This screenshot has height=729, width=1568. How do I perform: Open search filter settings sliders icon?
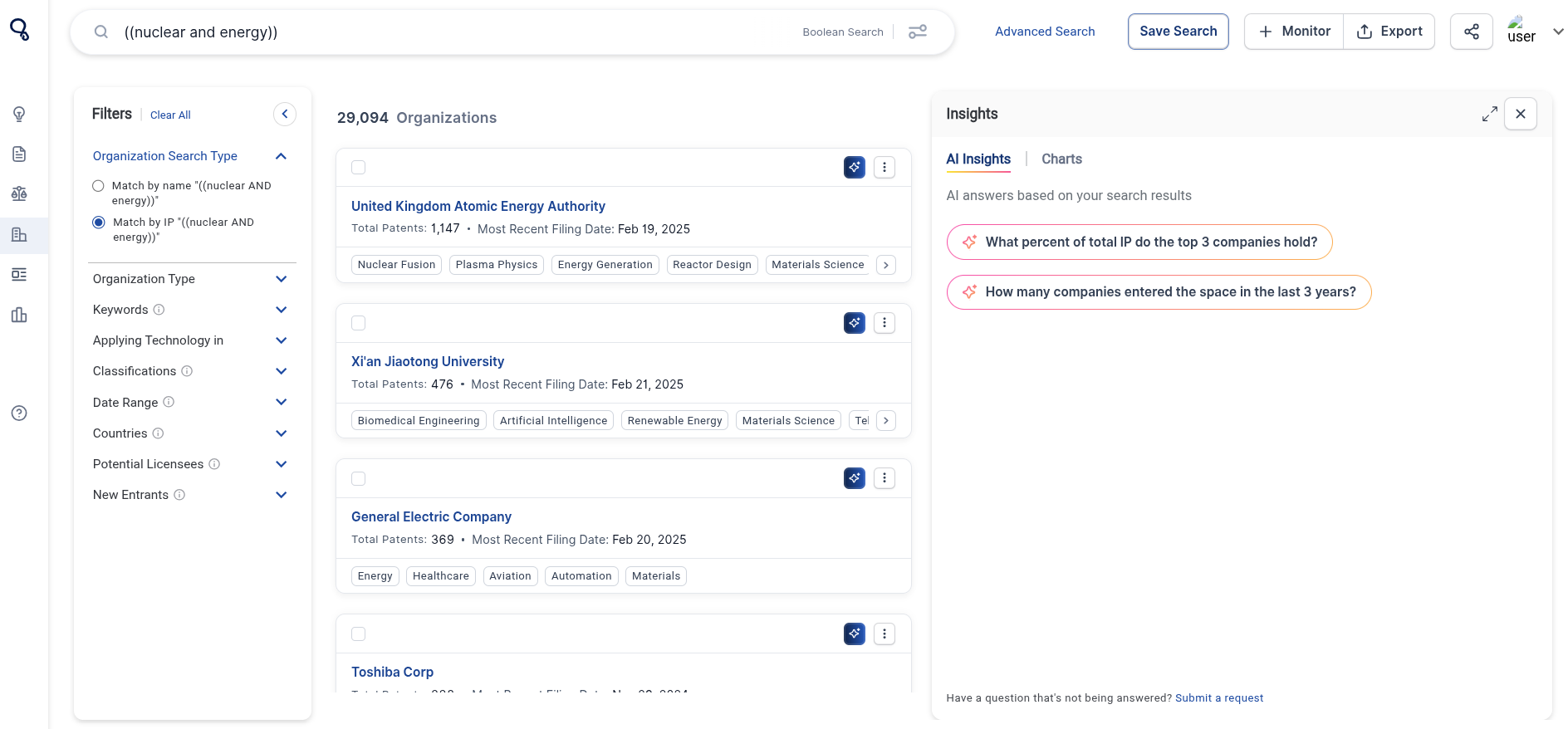pyautogui.click(x=918, y=32)
